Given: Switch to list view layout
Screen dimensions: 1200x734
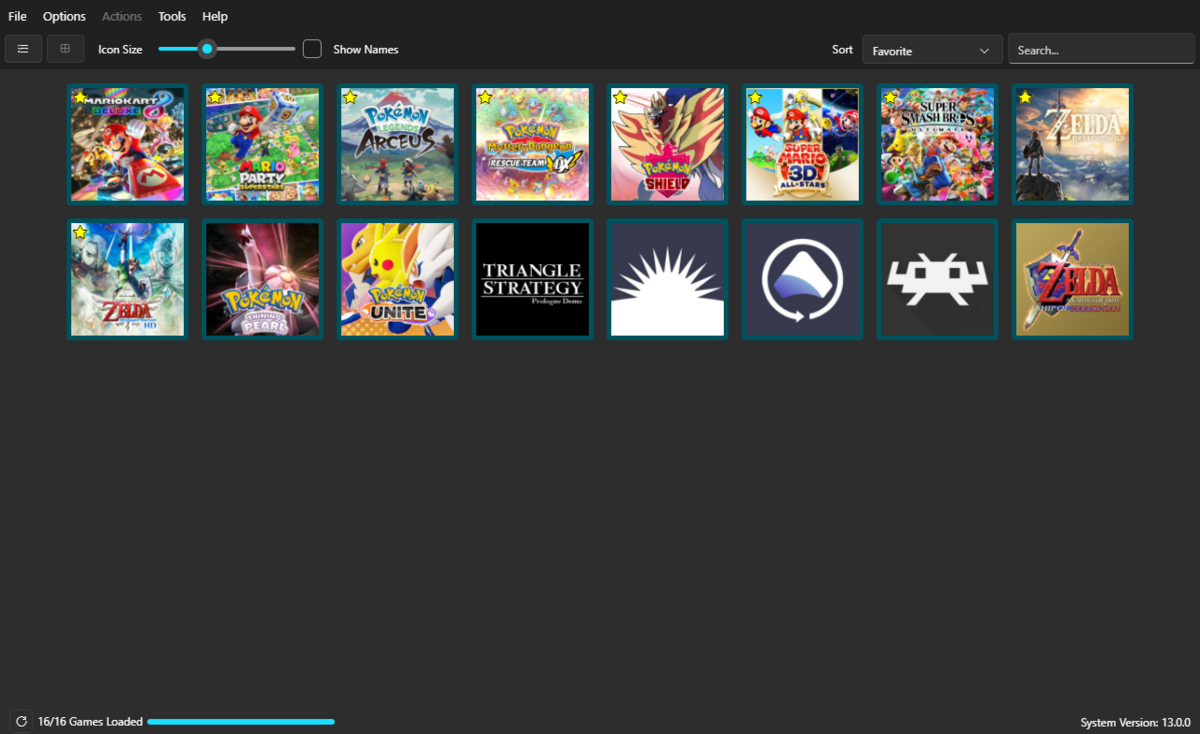Looking at the screenshot, I should [x=23, y=49].
